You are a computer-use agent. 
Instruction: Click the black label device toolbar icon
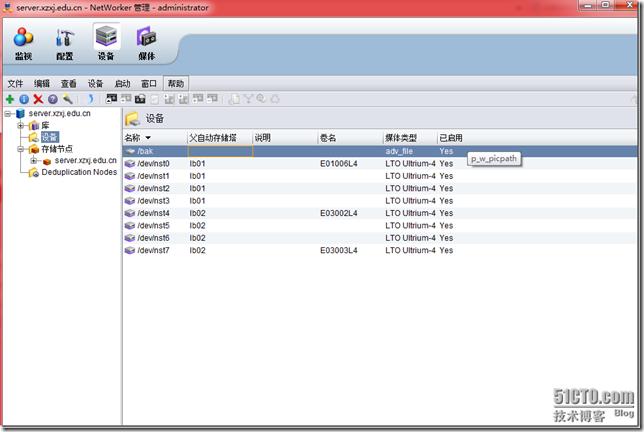tap(140, 99)
